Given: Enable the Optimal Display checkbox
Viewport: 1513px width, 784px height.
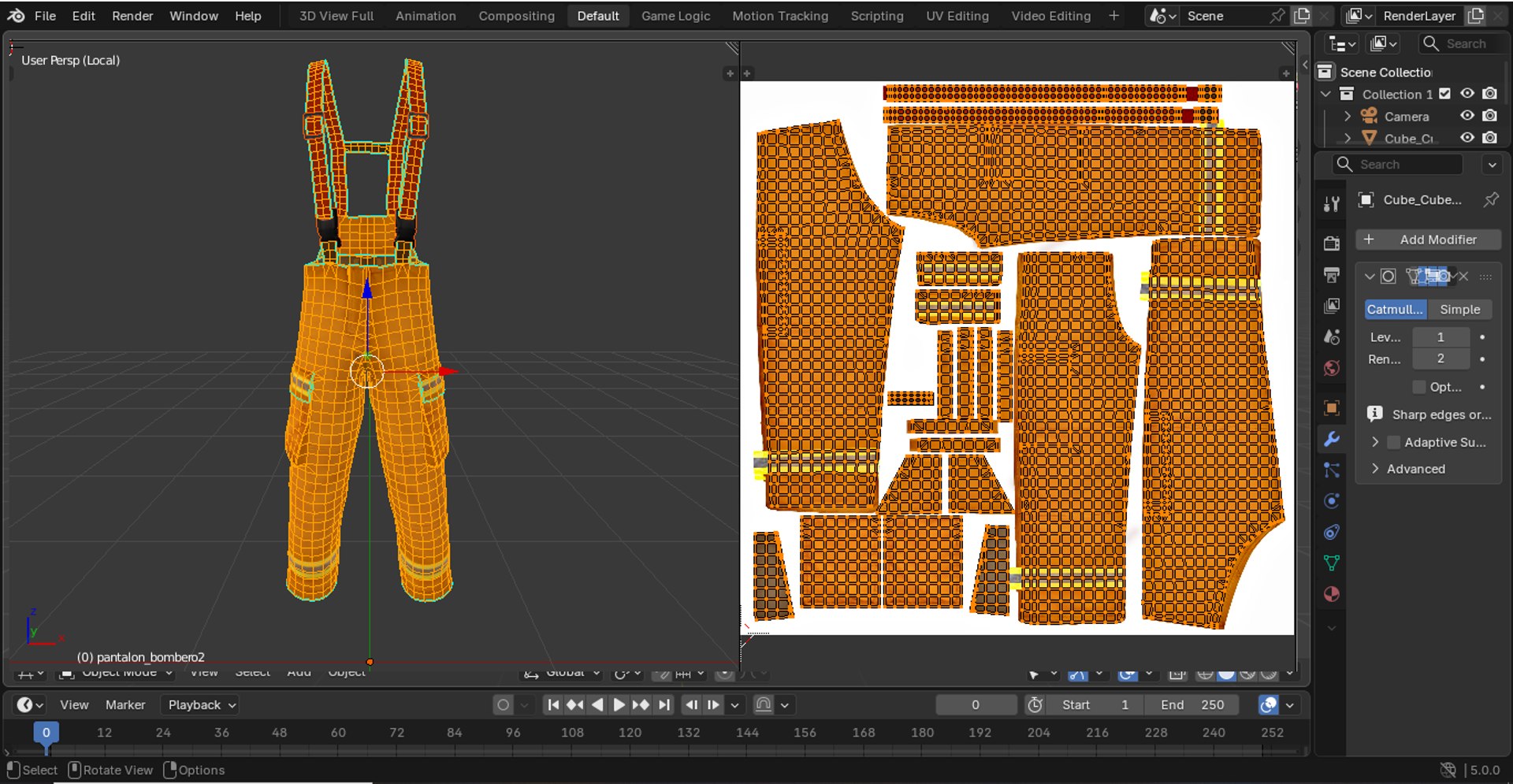Looking at the screenshot, I should click(1419, 387).
